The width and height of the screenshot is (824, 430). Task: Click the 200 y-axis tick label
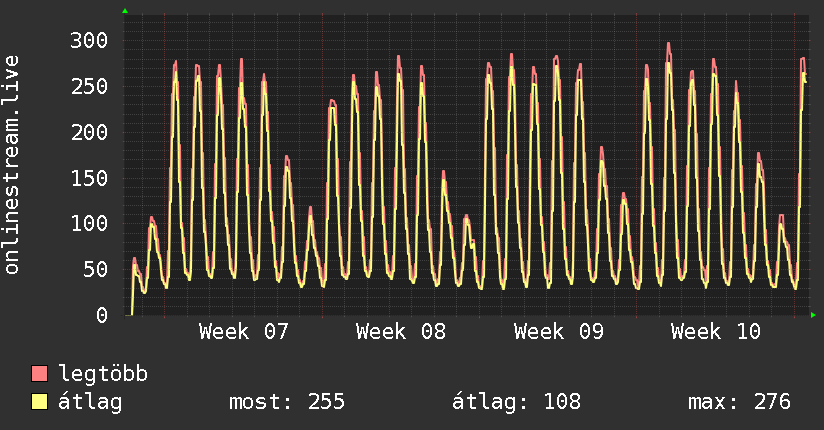pos(89,132)
